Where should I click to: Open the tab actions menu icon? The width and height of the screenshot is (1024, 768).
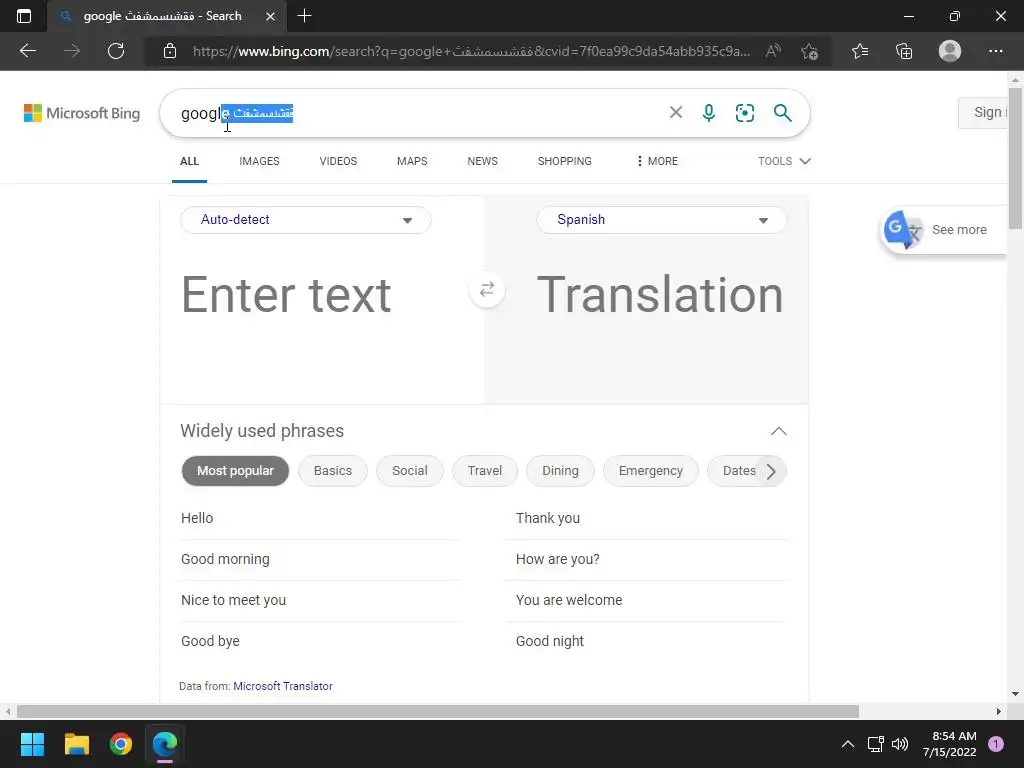click(24, 16)
